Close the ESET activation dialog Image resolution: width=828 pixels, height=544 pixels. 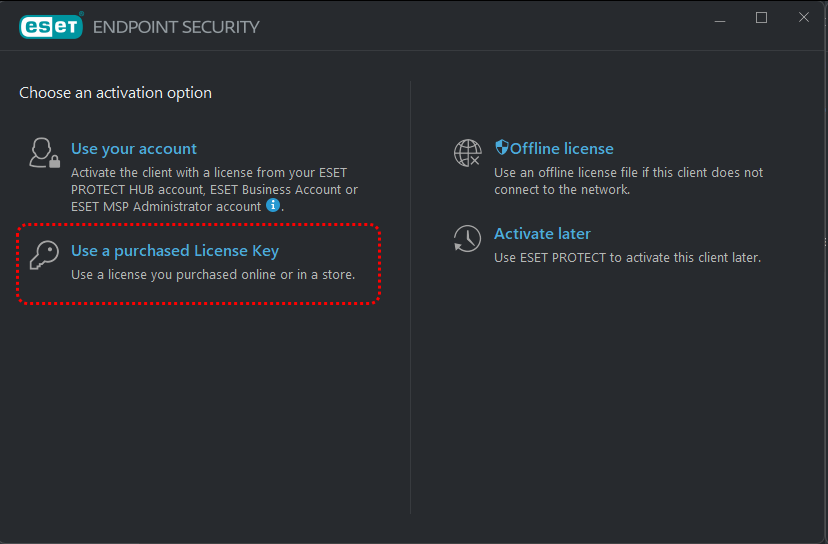pos(803,18)
